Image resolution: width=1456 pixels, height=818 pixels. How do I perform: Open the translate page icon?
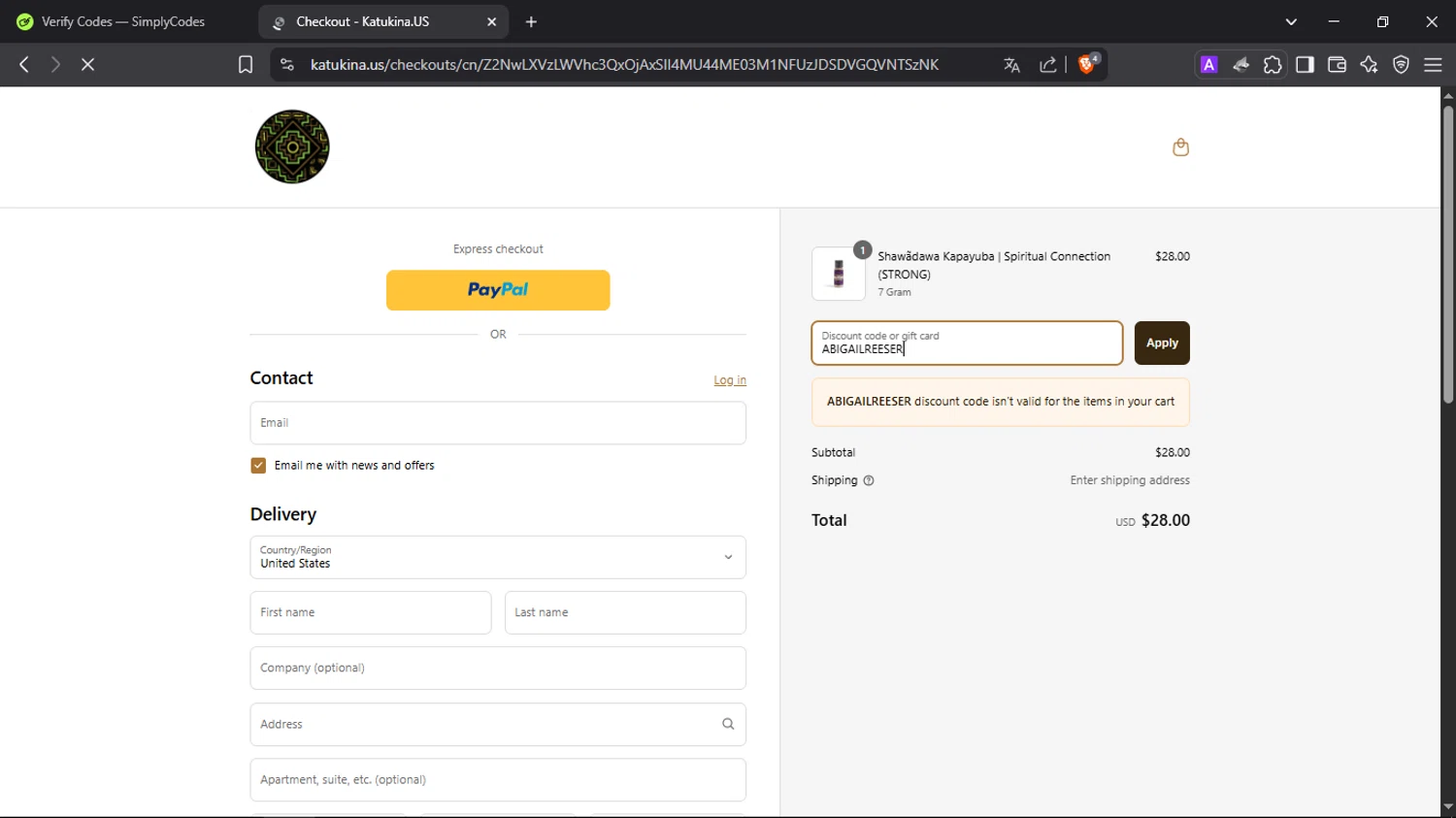click(x=1011, y=65)
